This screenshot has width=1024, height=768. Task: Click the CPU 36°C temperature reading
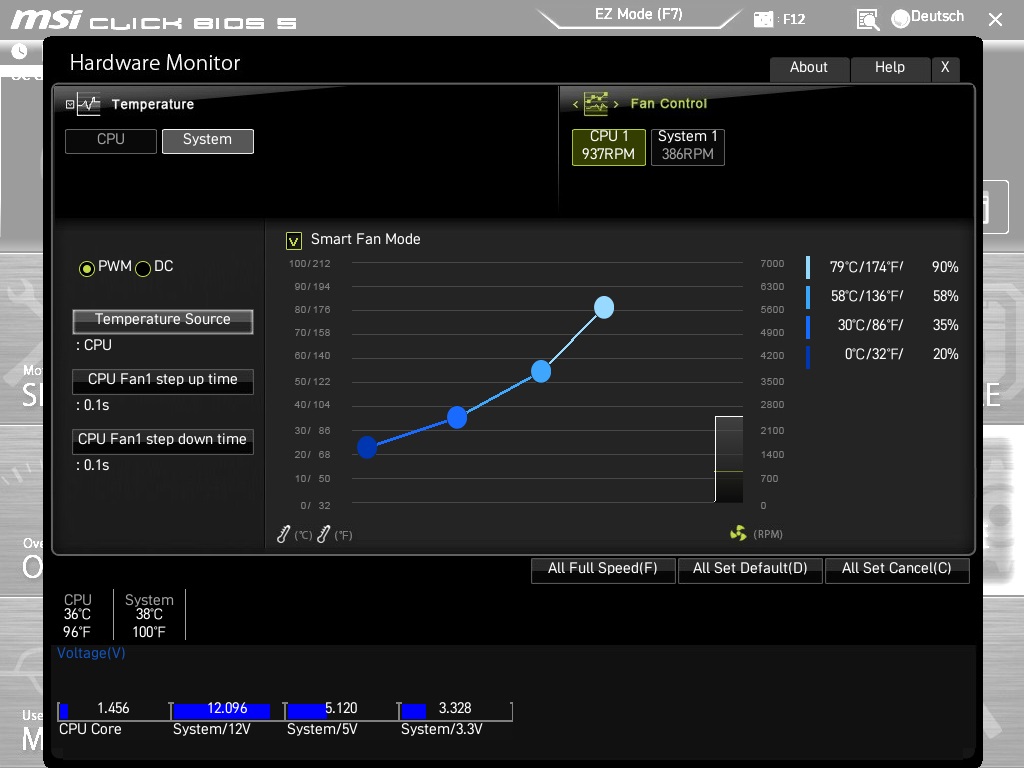point(77,615)
